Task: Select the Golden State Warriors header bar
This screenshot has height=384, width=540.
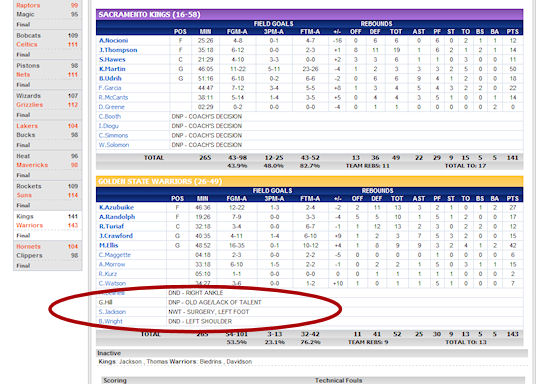Action: click(x=309, y=181)
